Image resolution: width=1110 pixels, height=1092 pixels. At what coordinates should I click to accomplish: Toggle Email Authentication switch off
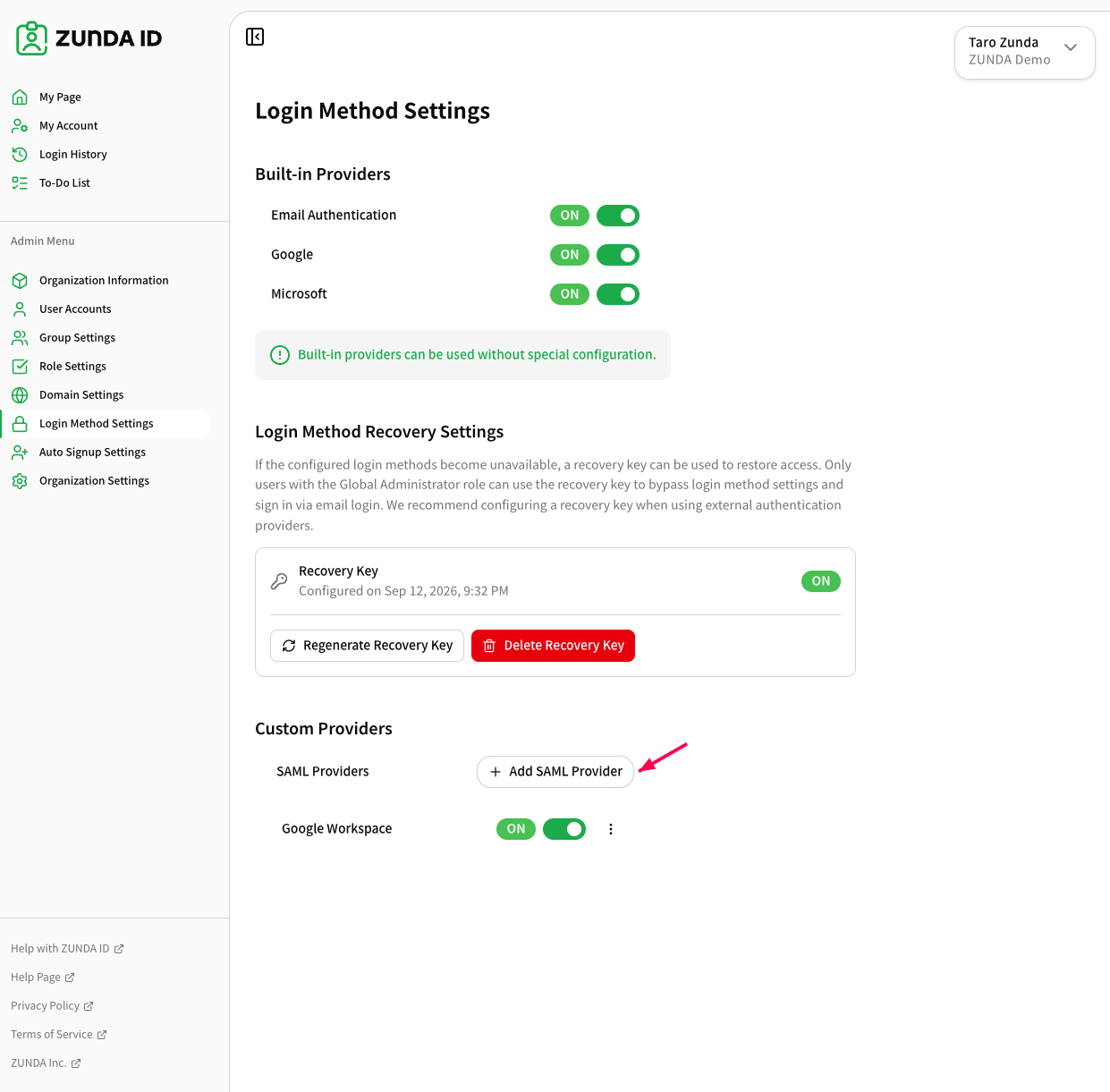pos(618,216)
